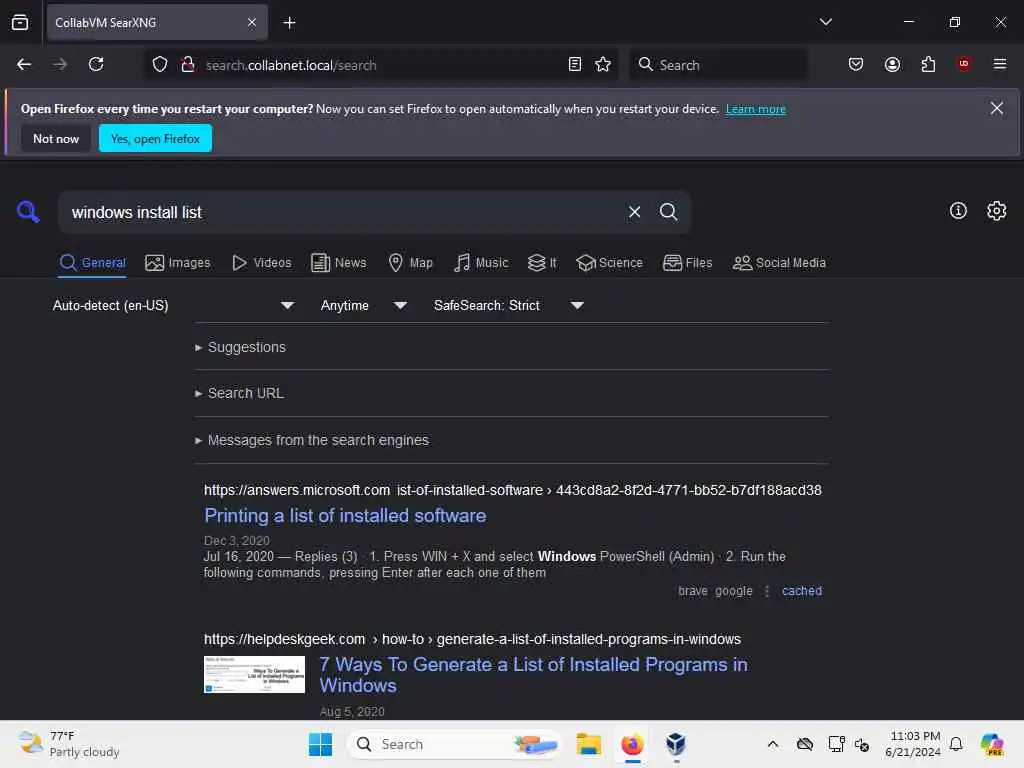Open the uBlock Origin extension icon
This screenshot has height=768, width=1024.
(964, 64)
